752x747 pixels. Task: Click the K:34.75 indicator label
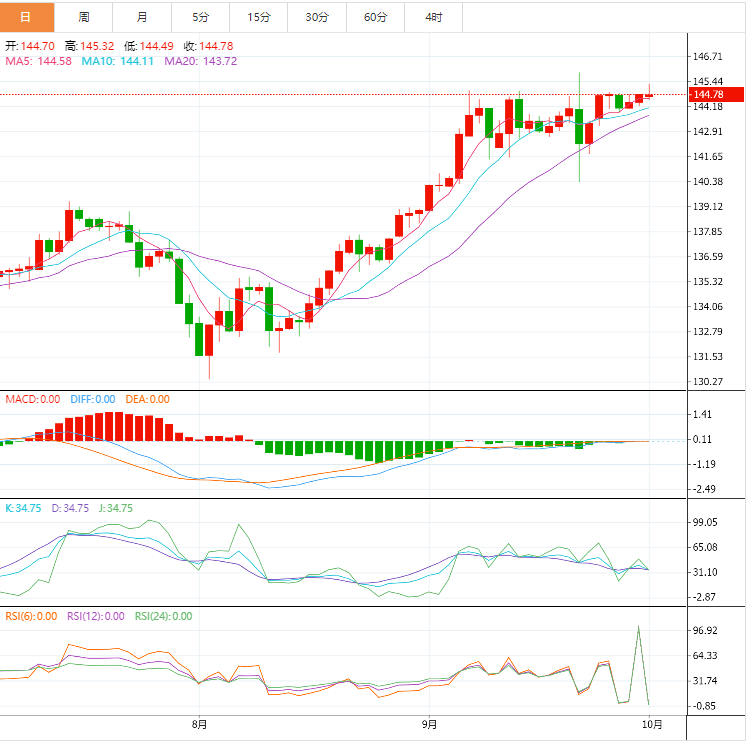coord(23,508)
